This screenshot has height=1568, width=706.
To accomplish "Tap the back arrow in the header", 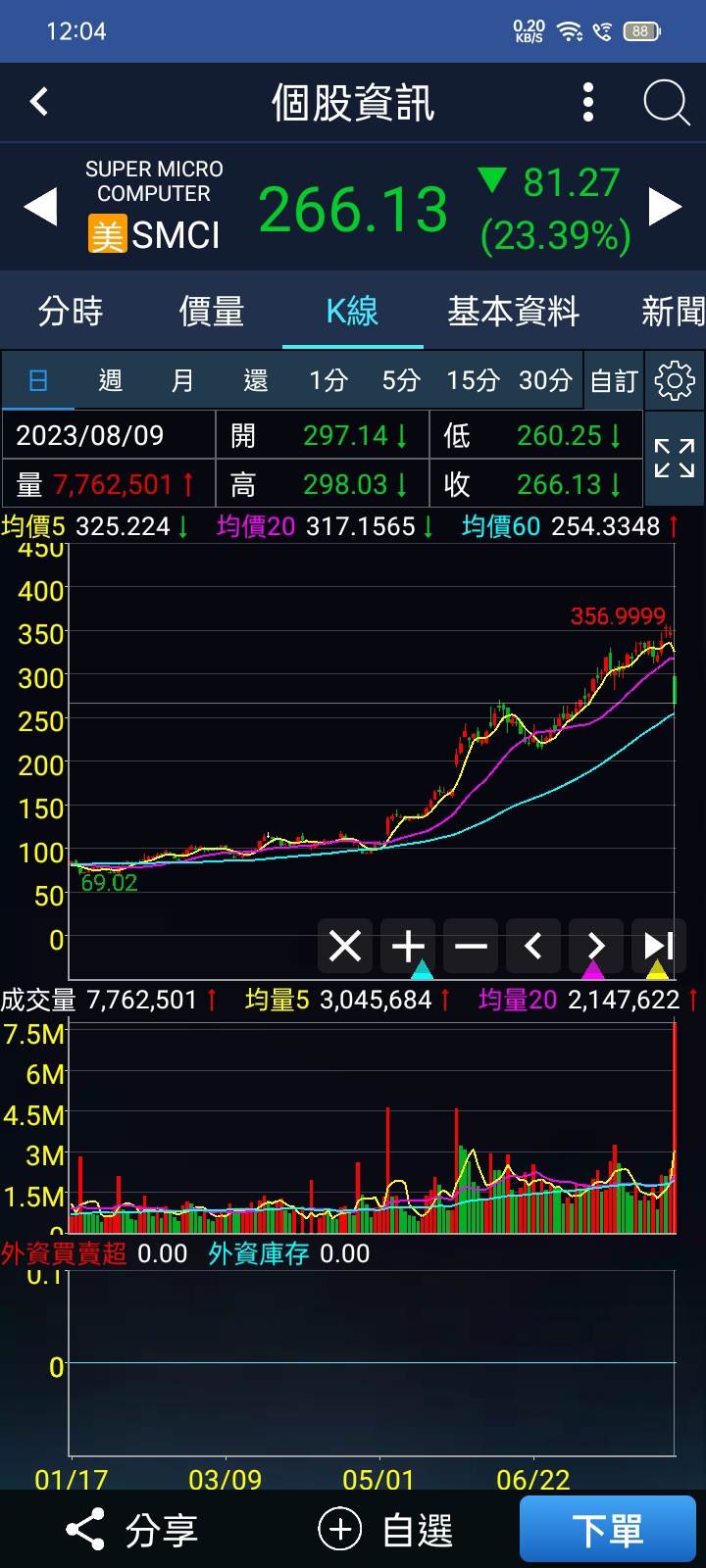I will point(39,101).
